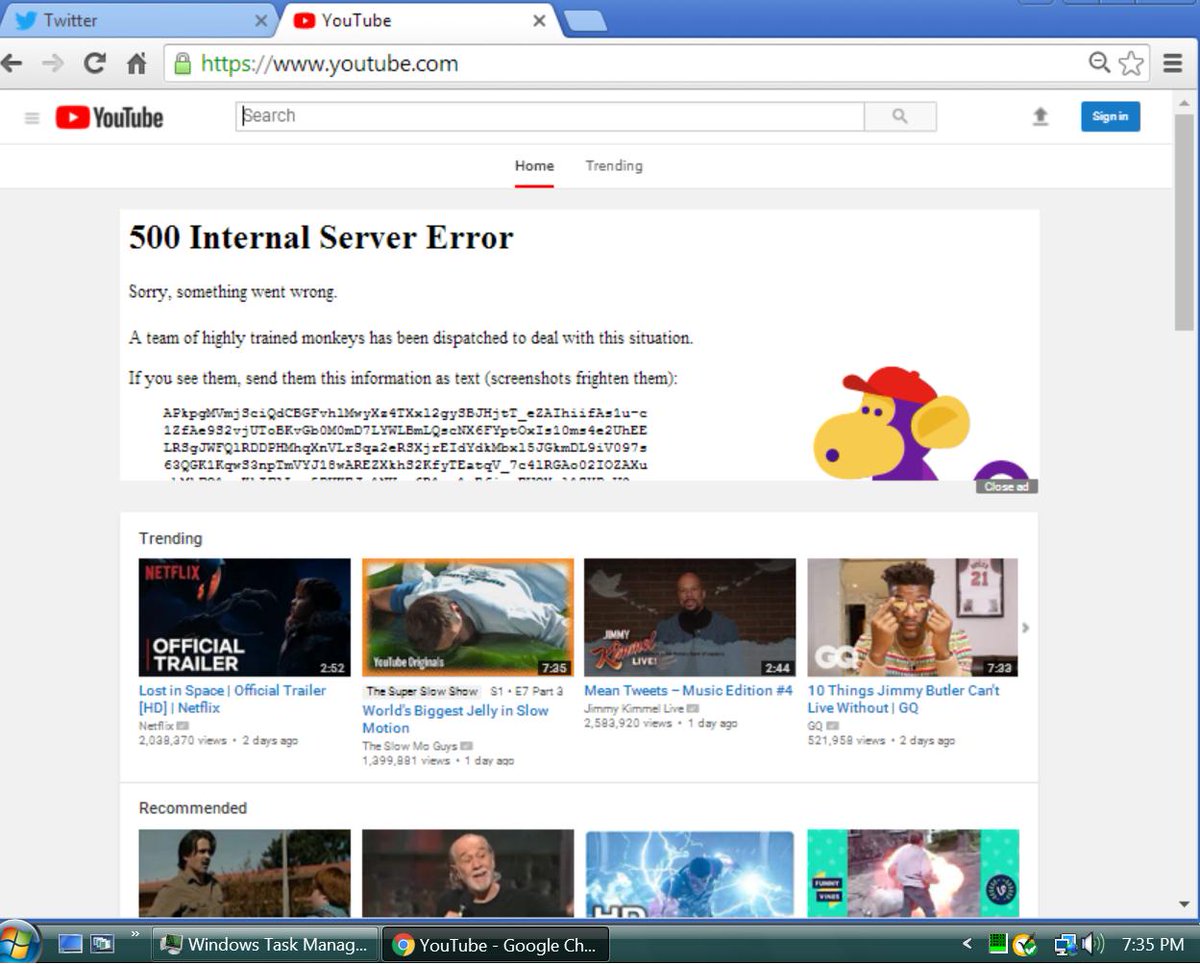Screen dimensions: 1200x964
Task: Open the zoom magnifier in address bar
Action: [x=1099, y=64]
